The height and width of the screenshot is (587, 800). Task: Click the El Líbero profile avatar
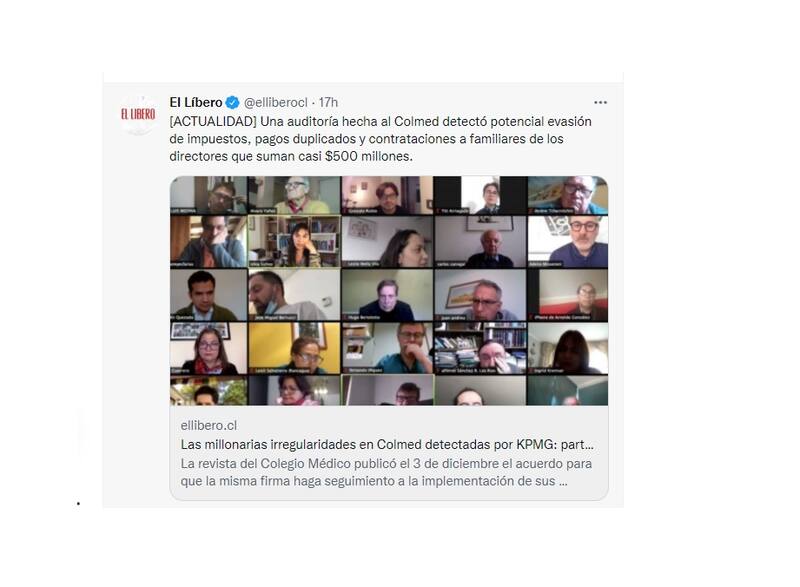[x=138, y=114]
